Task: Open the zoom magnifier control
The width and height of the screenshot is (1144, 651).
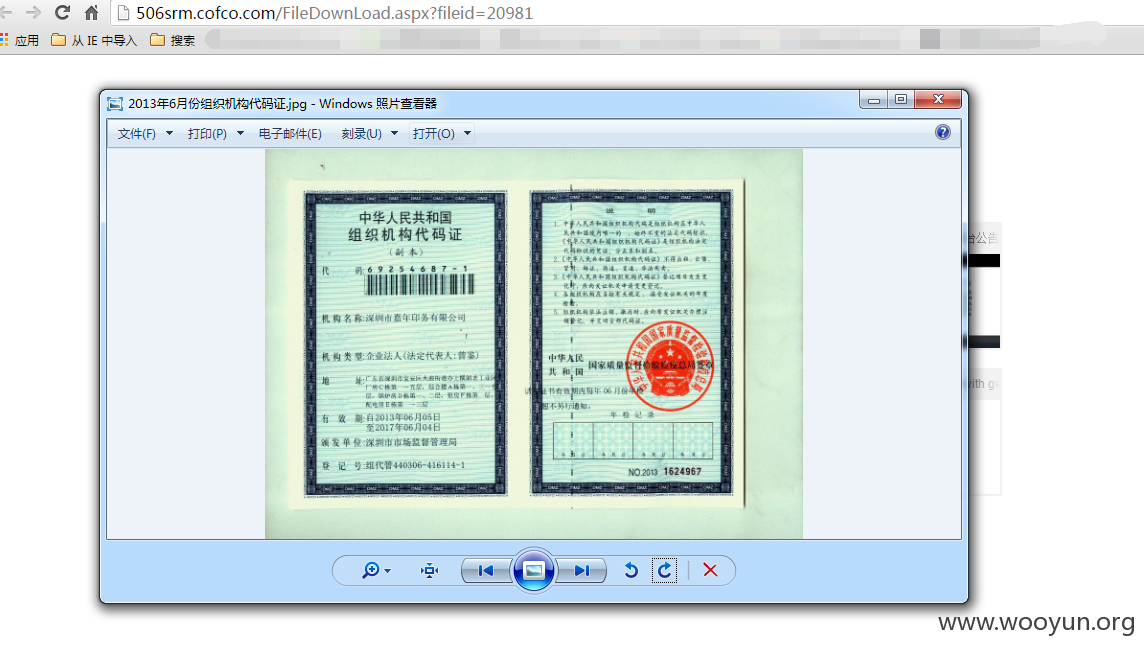Action: coord(371,570)
